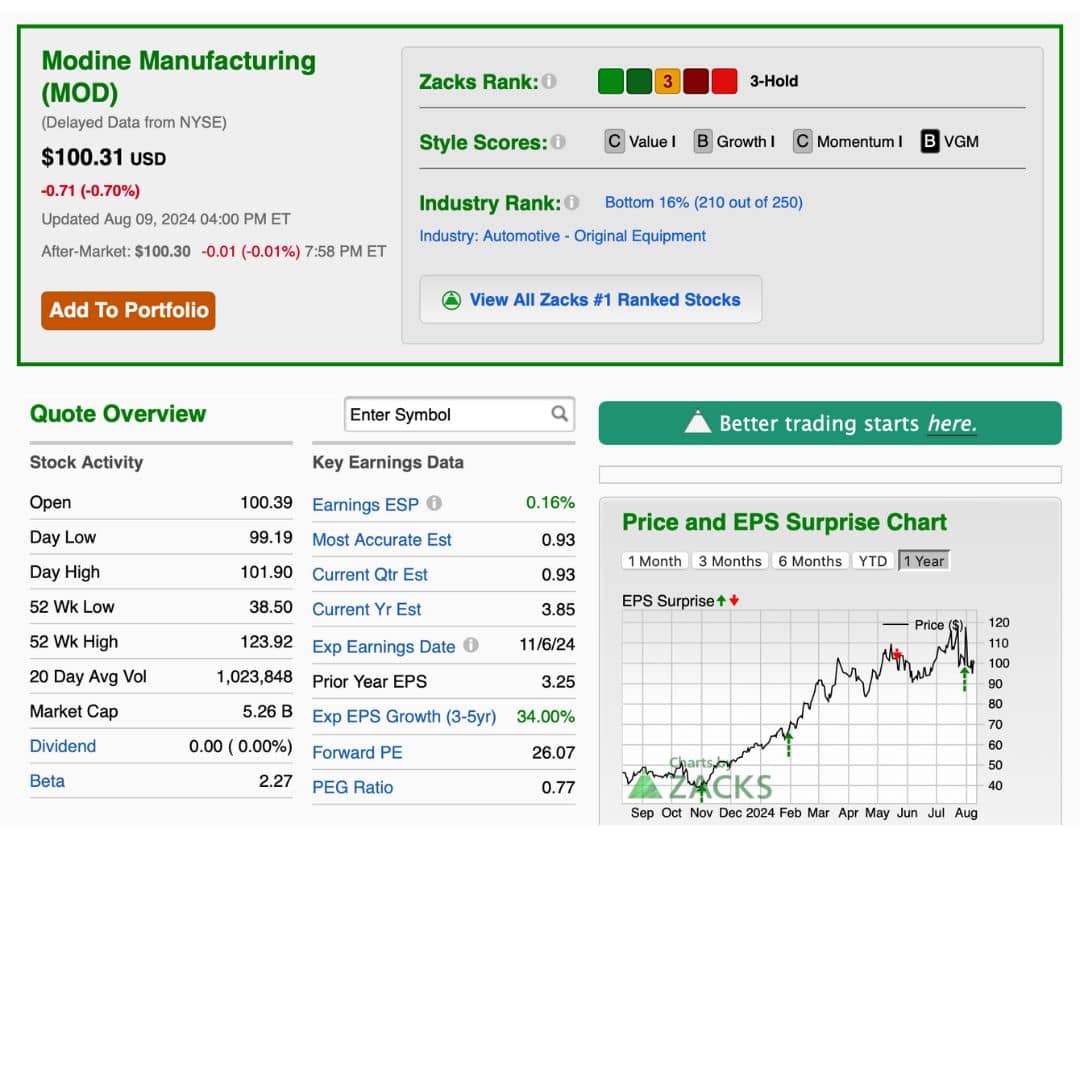This screenshot has width=1080, height=1080.
Task: Open the Bottom 16% industry rank link
Action: pos(703,202)
